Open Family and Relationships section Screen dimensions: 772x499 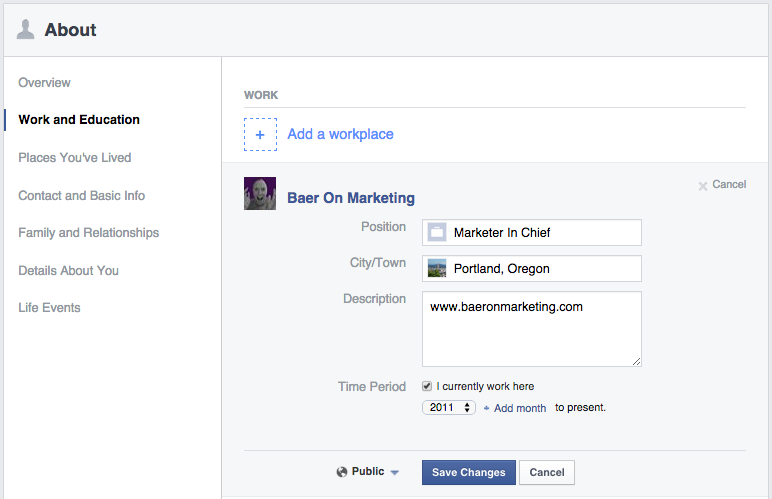click(89, 232)
